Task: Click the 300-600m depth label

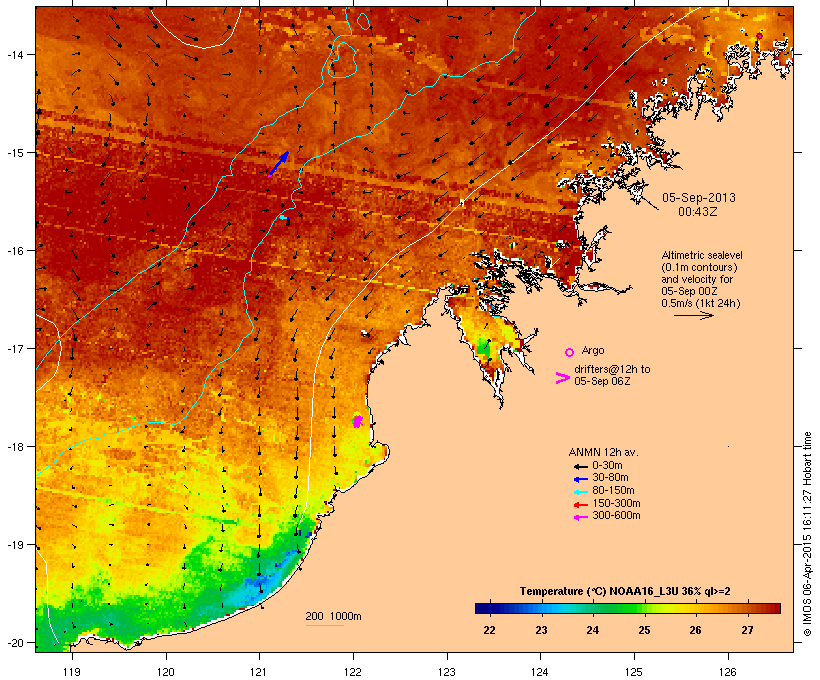Action: click(x=616, y=516)
